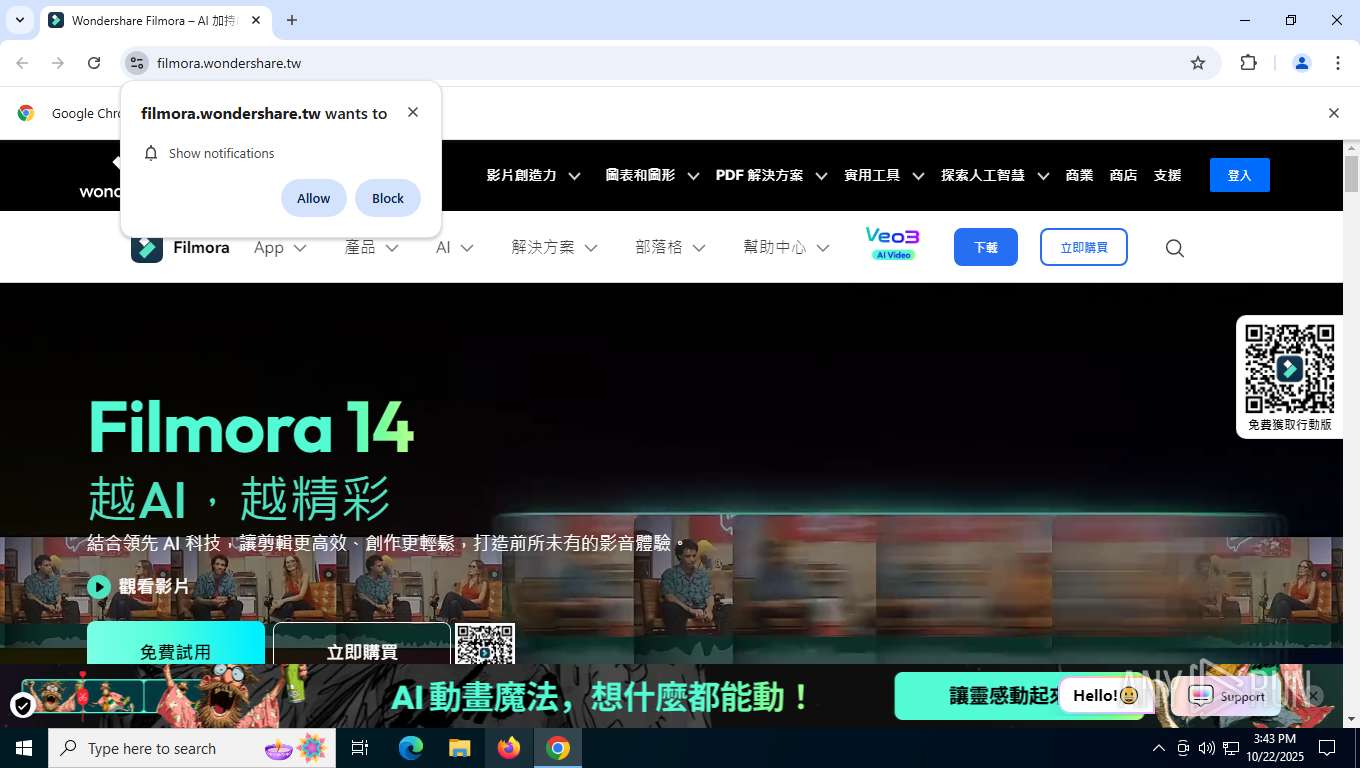
Task: Expand the 幫助中心 dropdown
Action: pos(786,247)
